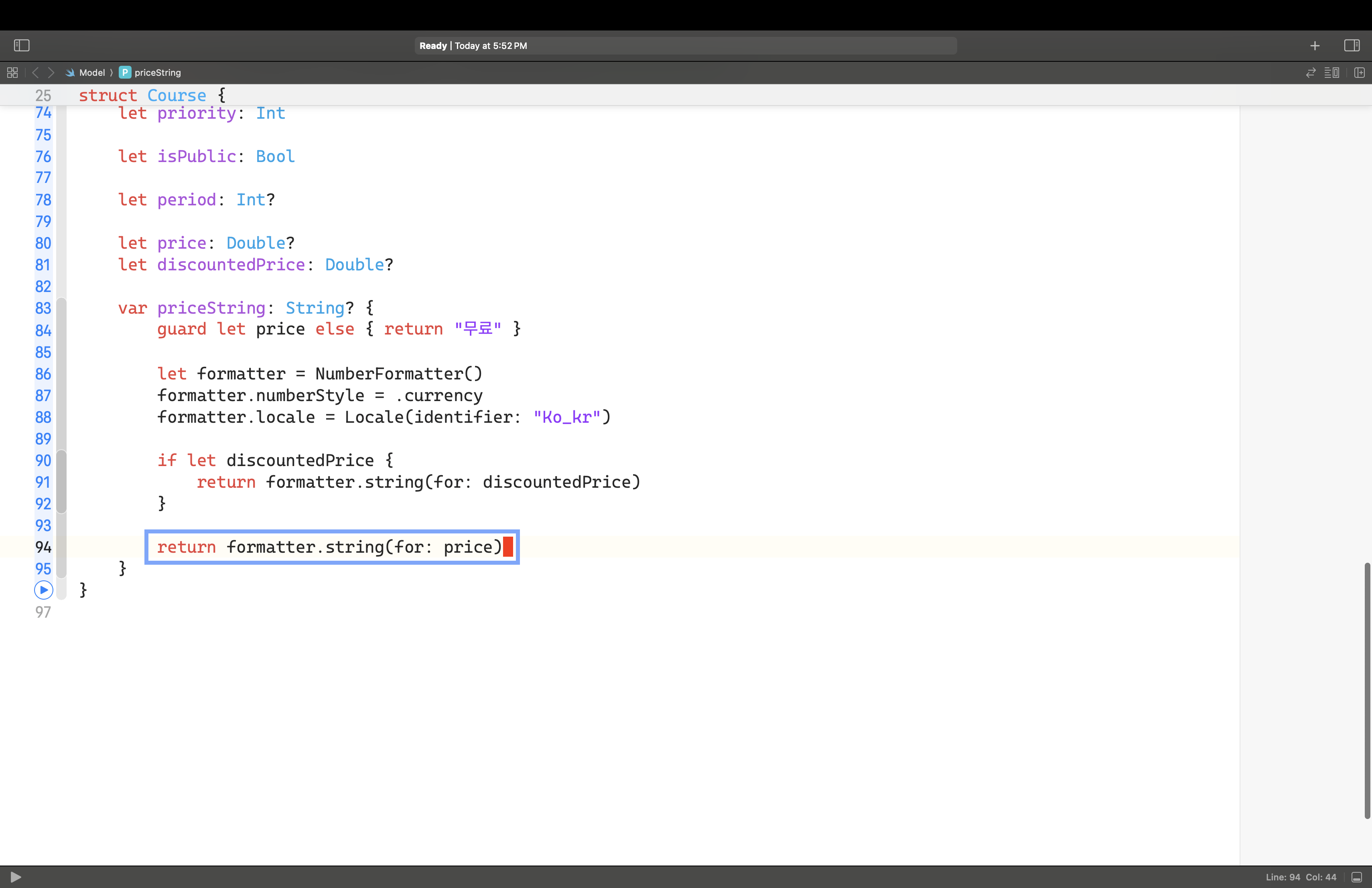Viewport: 1372px width, 888px height.
Task: Toggle the debug area at bottom right
Action: pos(1356,877)
